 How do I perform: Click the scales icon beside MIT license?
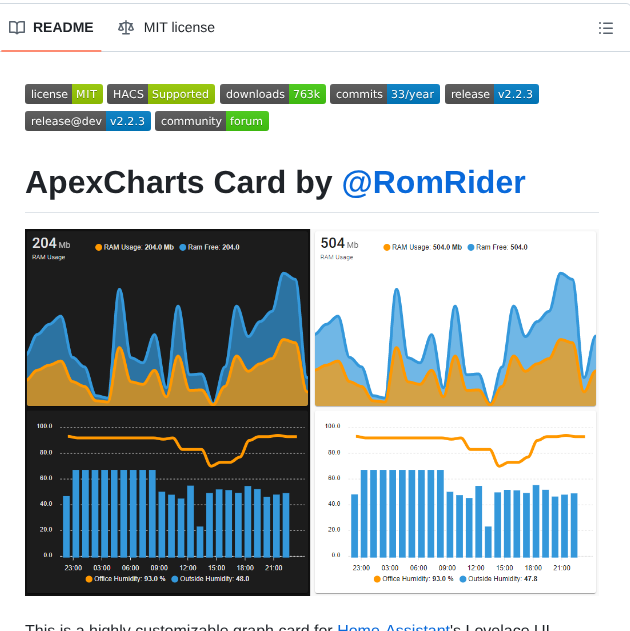(126, 28)
